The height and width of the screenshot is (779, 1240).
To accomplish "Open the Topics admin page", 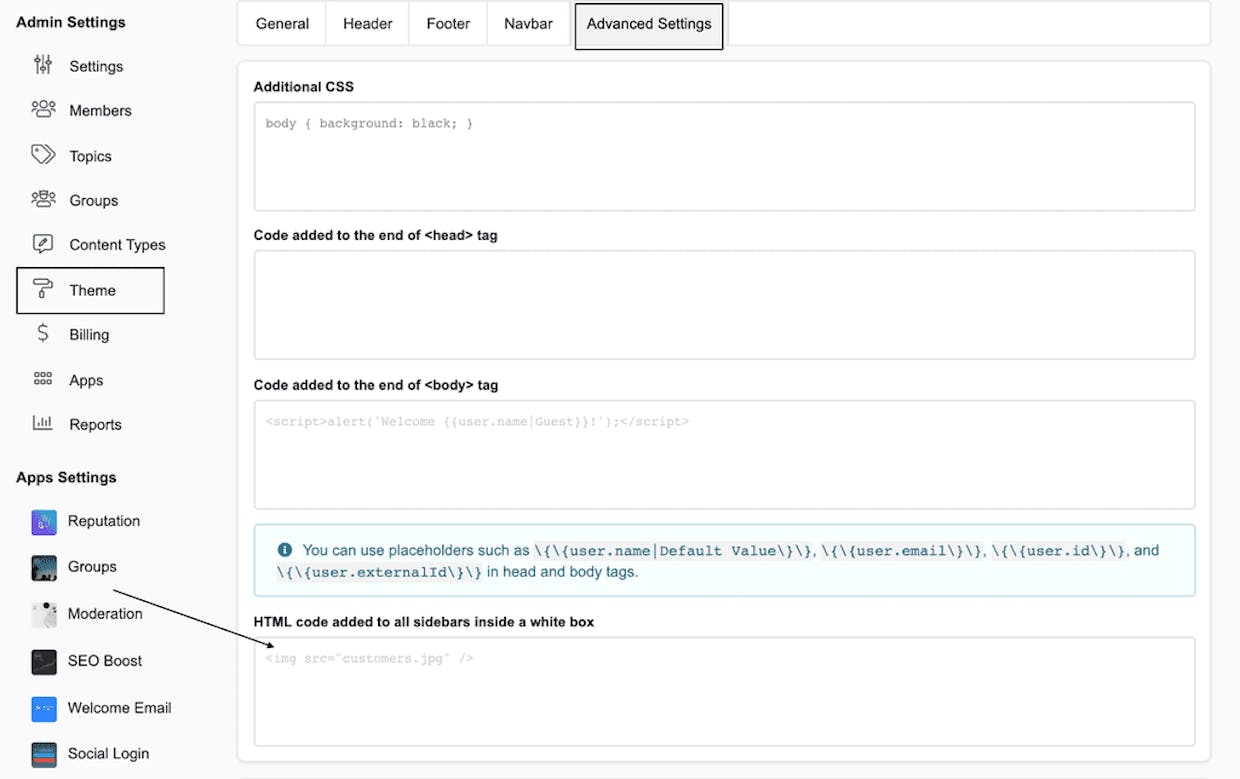I will click(90, 156).
